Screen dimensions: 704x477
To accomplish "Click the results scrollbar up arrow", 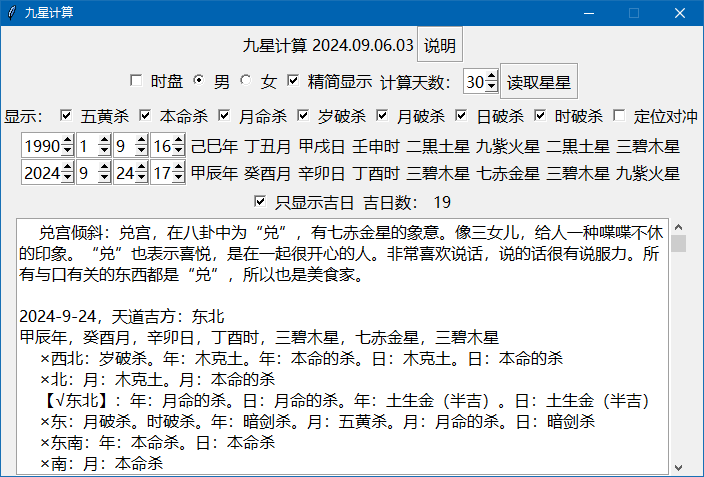I will (678, 227).
